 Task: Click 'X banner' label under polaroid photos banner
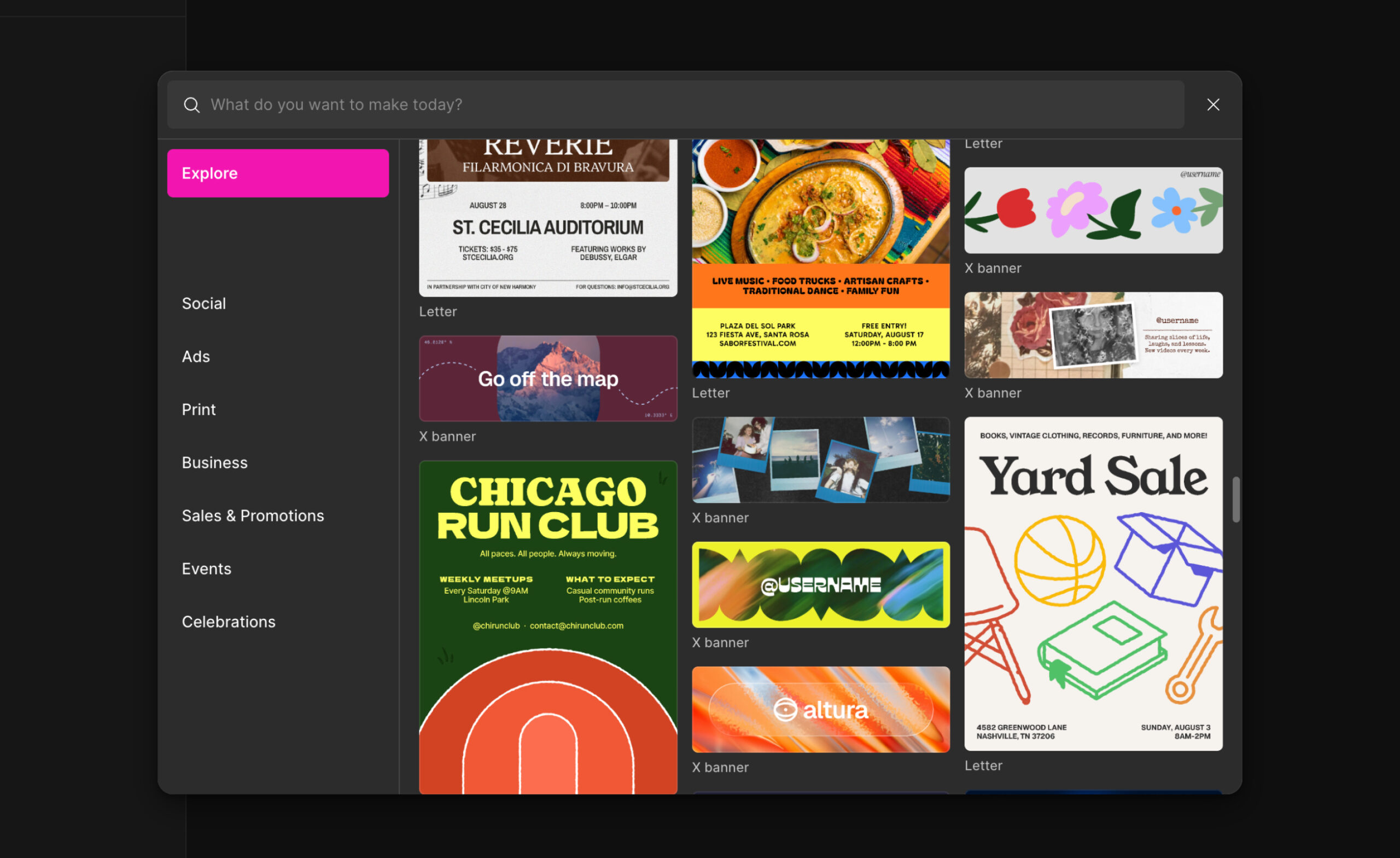tap(720, 518)
